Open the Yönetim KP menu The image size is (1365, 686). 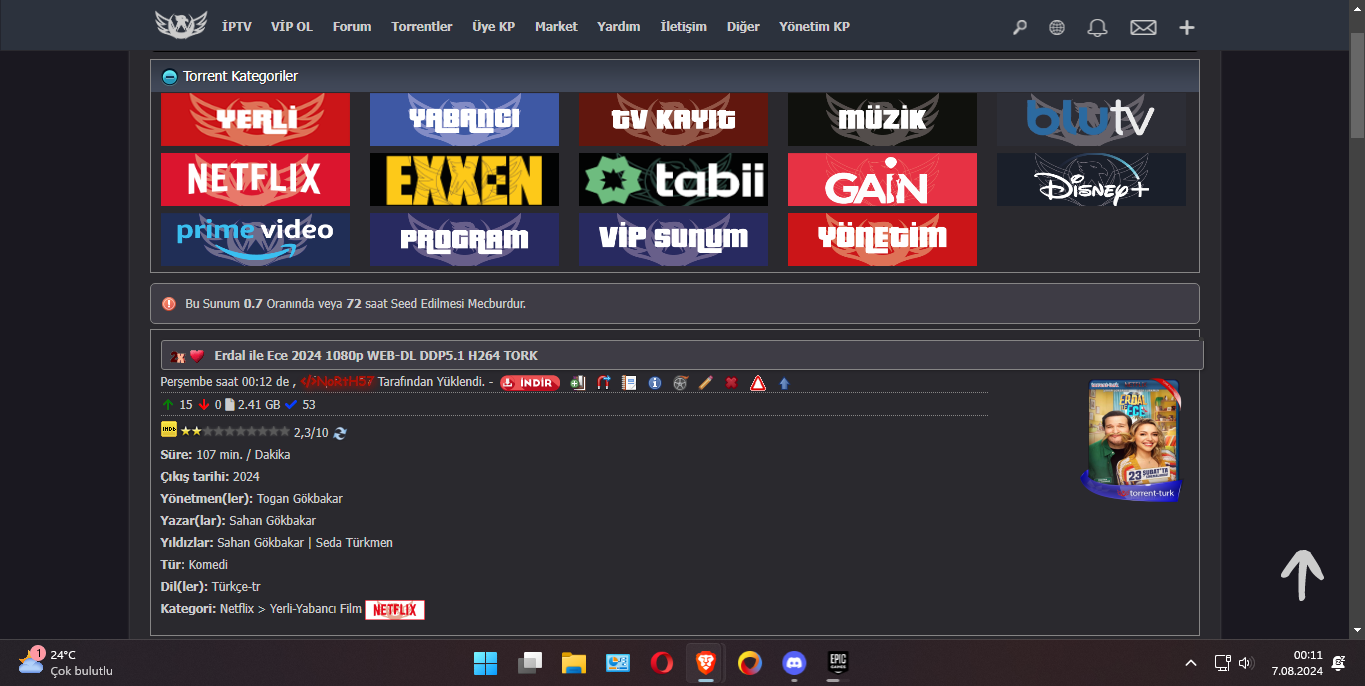(x=815, y=27)
